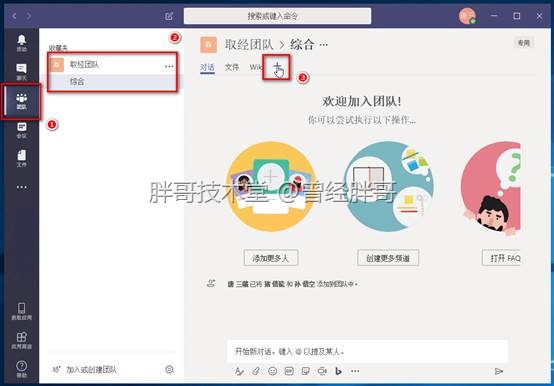Image resolution: width=554 pixels, height=386 pixels.
Task: Go back with the left arrow
Action: 14,16
